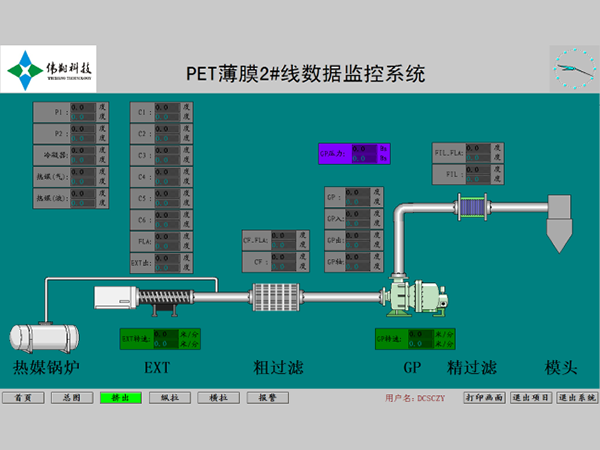Select the green GP pump icon
Screen dimensions: 600x450
coord(414,297)
